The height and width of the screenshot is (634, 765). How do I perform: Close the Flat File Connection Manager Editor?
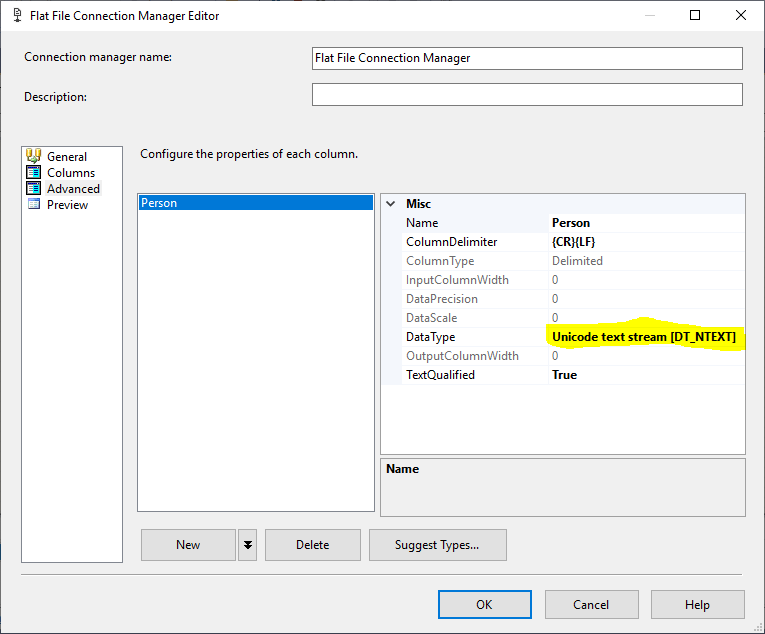point(741,15)
